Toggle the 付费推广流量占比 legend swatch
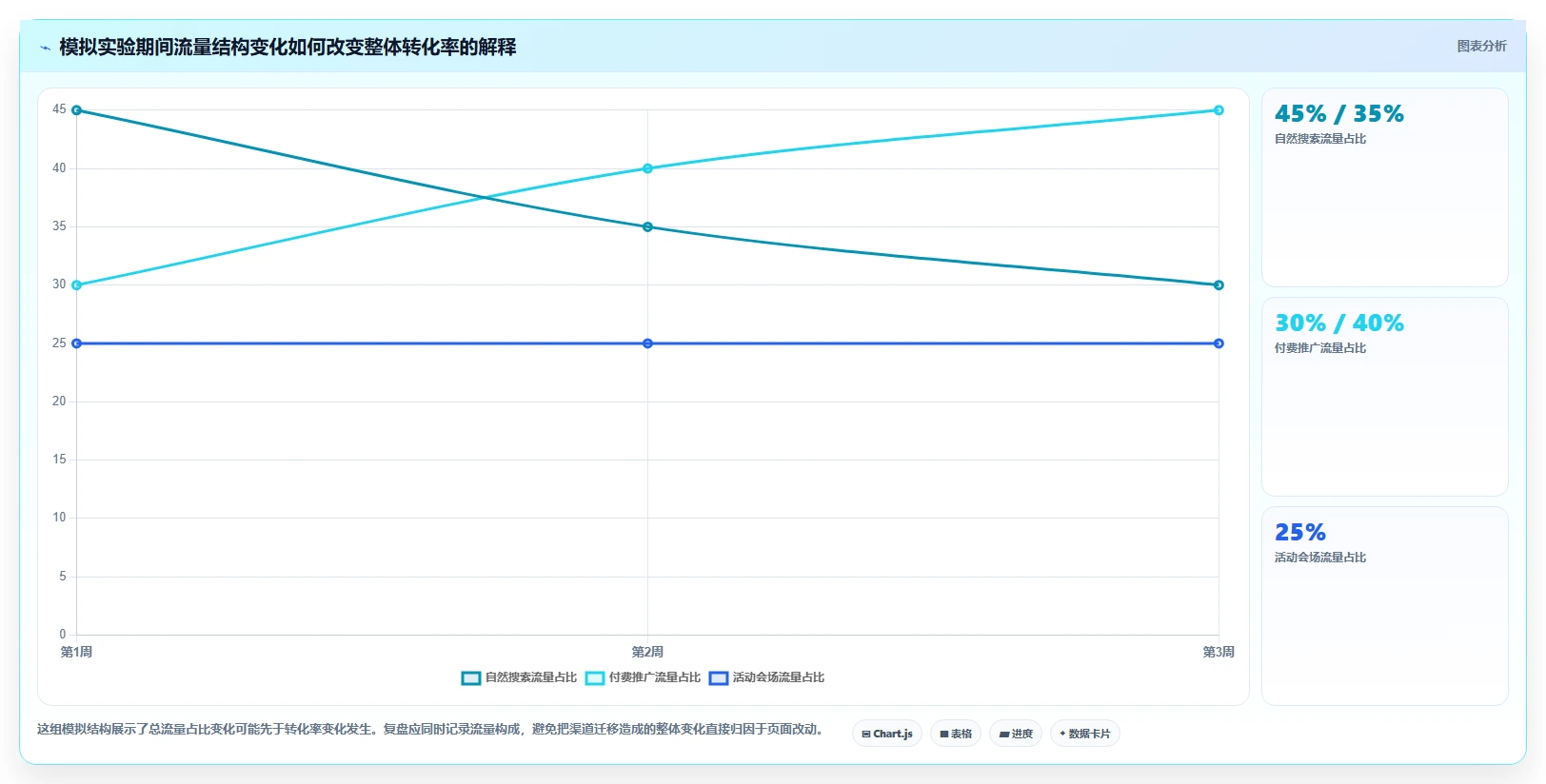1546x784 pixels. click(x=595, y=678)
